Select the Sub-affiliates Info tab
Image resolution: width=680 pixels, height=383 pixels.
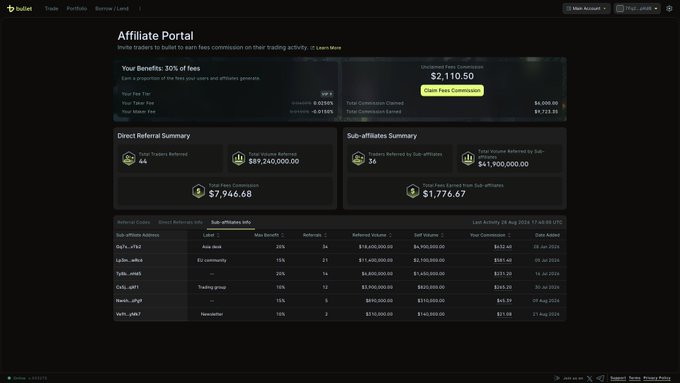point(231,222)
